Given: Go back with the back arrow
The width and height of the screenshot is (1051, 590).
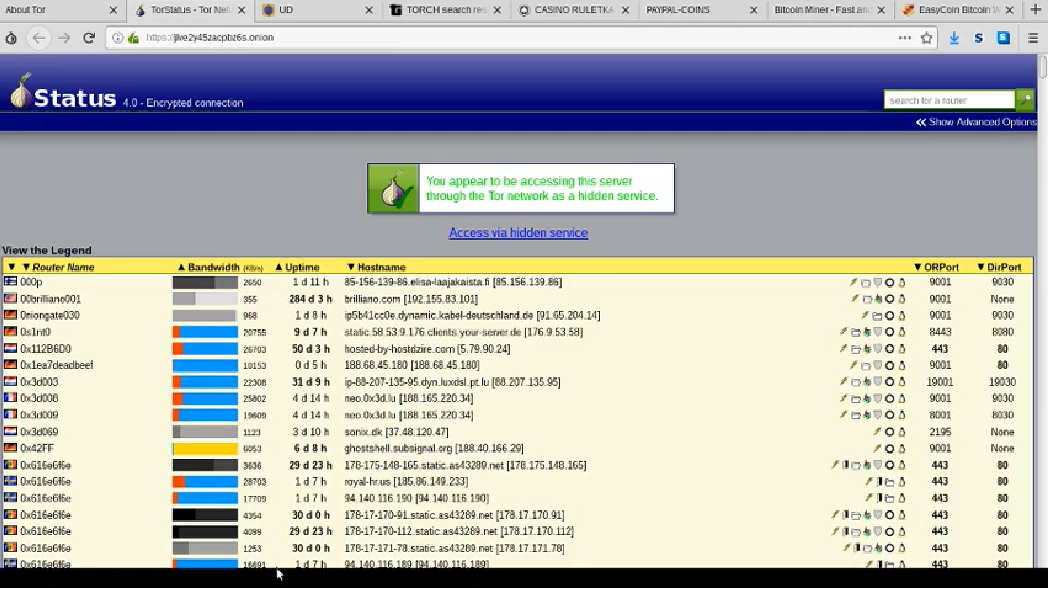Looking at the screenshot, I should point(39,38).
